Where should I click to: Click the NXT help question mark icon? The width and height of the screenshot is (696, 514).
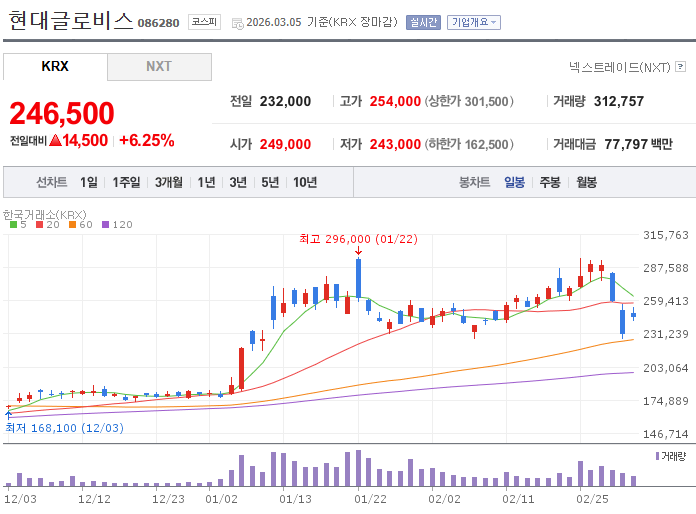pyautogui.click(x=680, y=67)
